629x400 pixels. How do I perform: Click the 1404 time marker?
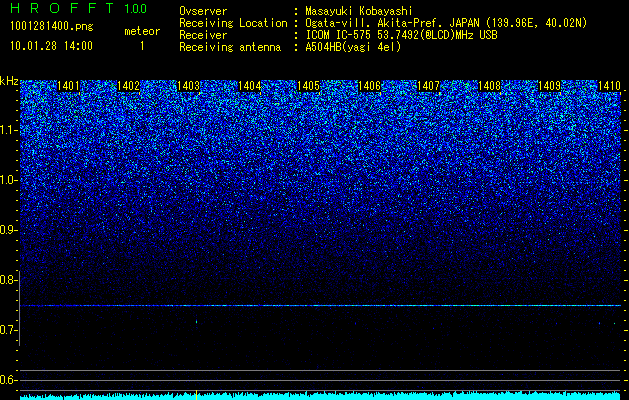coord(250,86)
